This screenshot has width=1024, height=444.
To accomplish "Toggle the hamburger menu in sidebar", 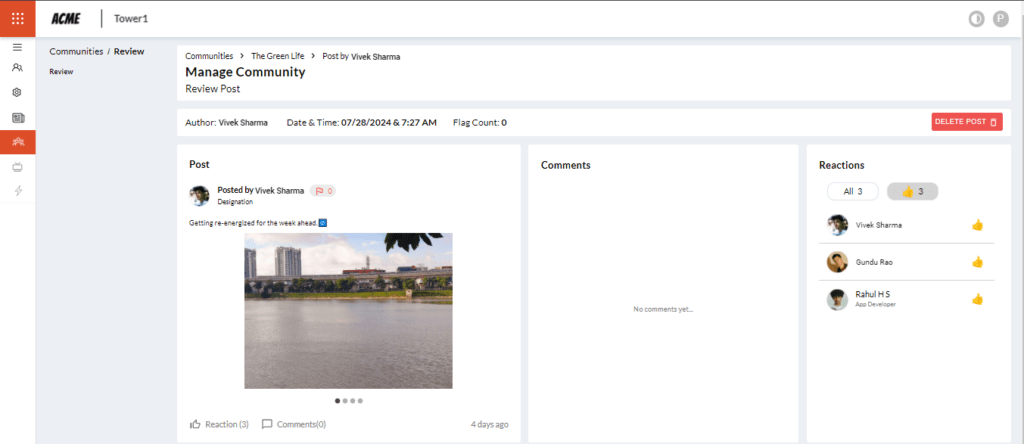I will (17, 47).
